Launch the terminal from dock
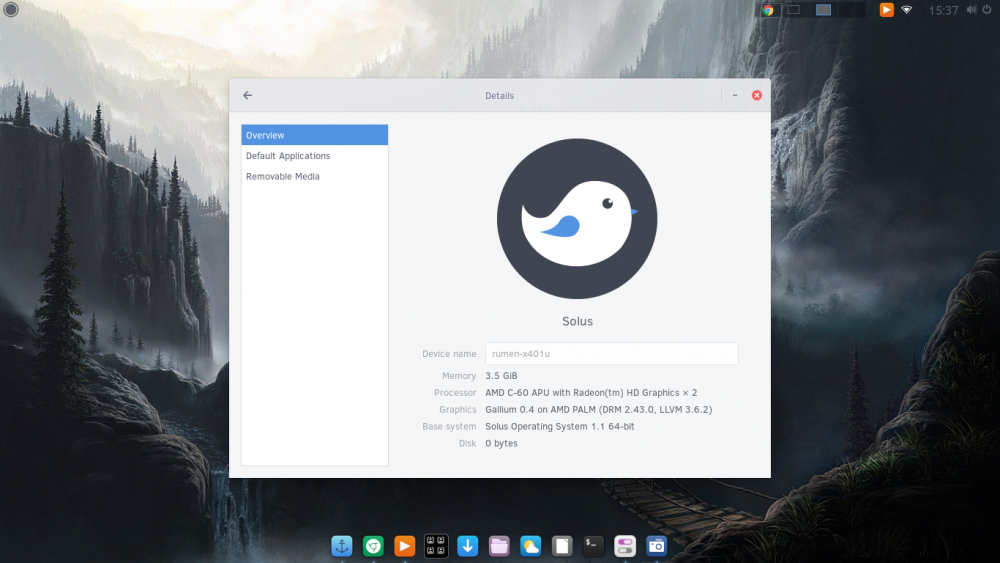The image size is (1000, 563). 593,546
